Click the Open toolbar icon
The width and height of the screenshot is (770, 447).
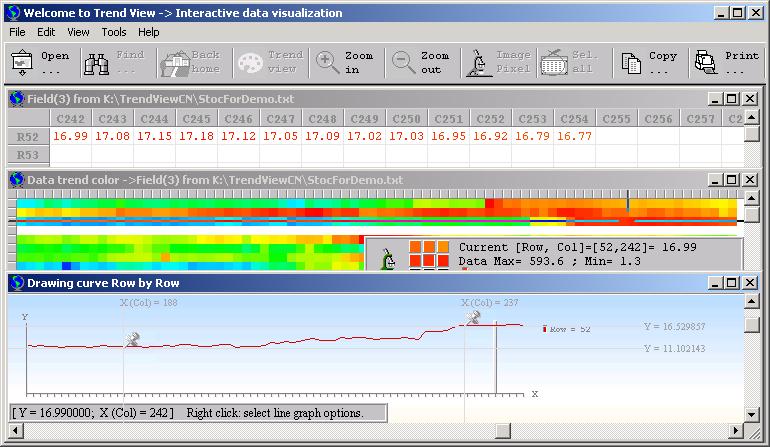coord(22,62)
